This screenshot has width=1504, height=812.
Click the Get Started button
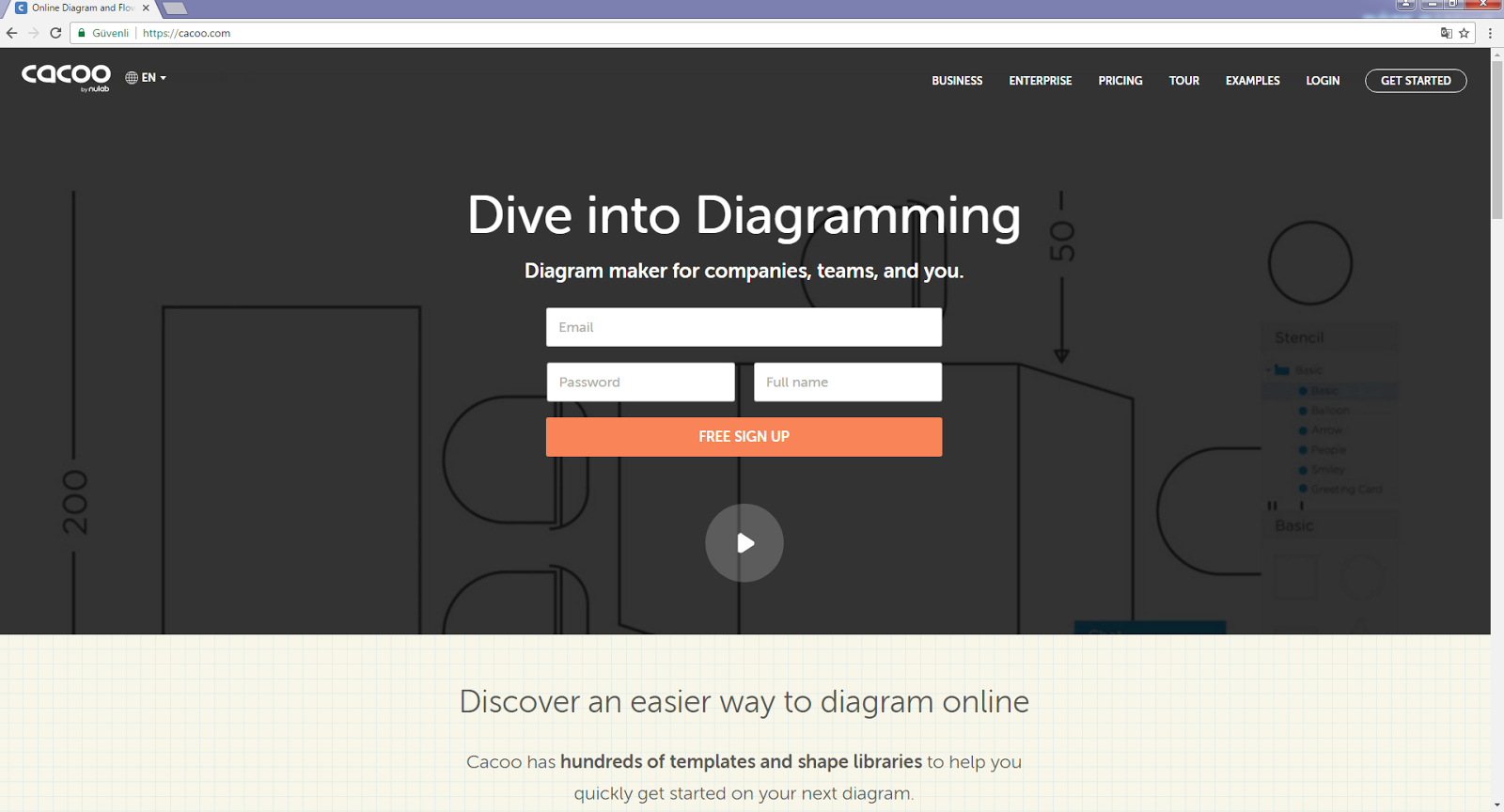pos(1416,81)
